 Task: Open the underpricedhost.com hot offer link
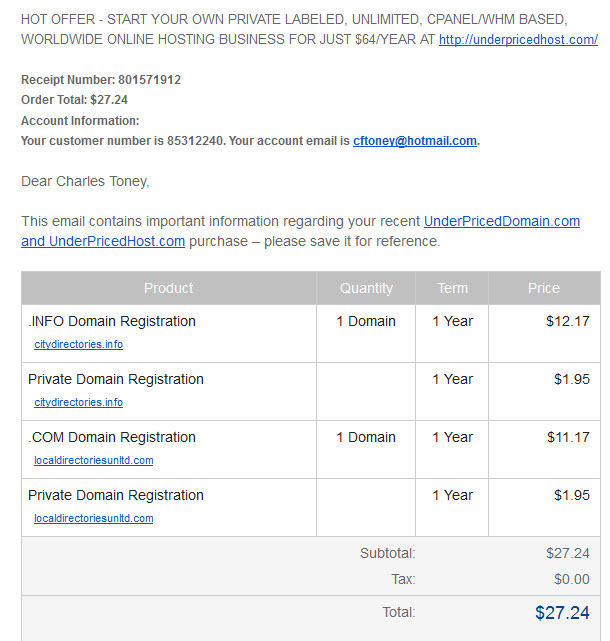(x=518, y=40)
